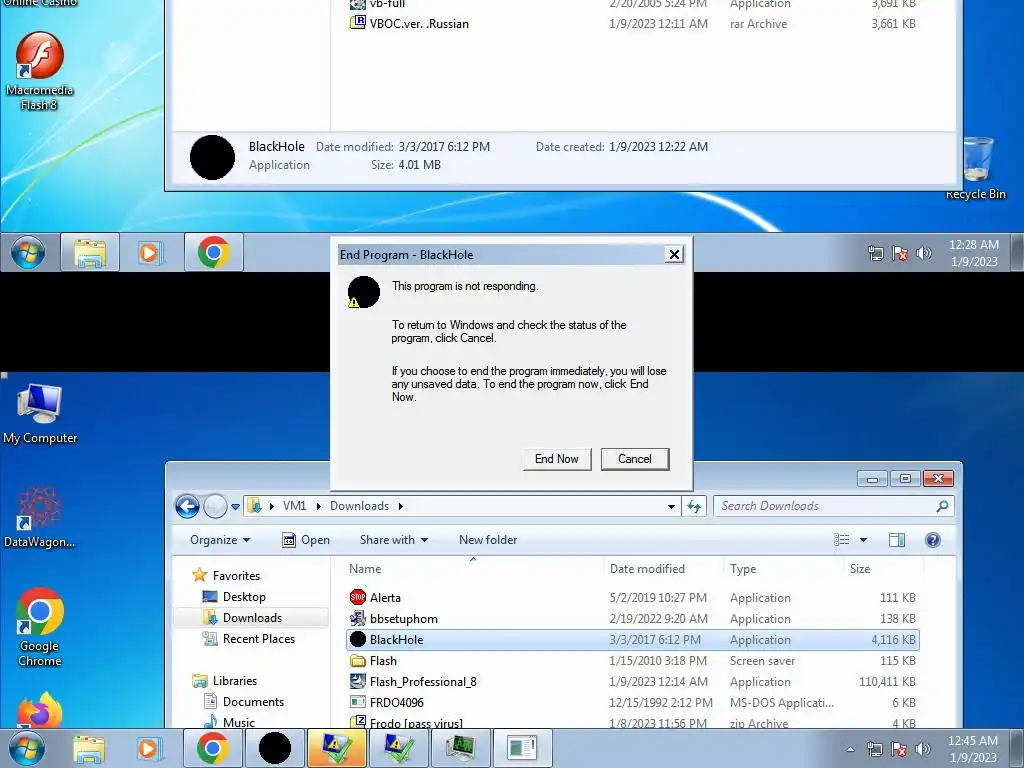Viewport: 1024px width, 768px height.
Task: Open Macromedia Flash 8 desktop shortcut
Action: click(x=39, y=72)
